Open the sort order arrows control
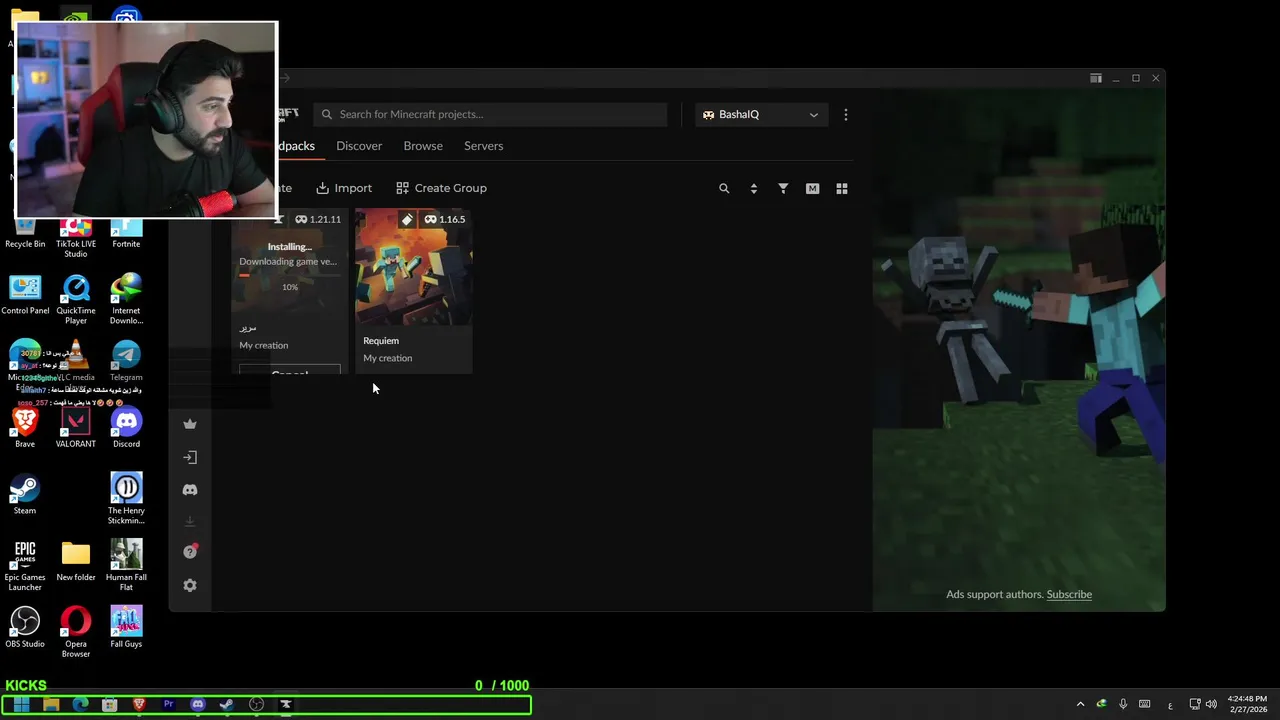The height and width of the screenshot is (720, 1280). 753,188
